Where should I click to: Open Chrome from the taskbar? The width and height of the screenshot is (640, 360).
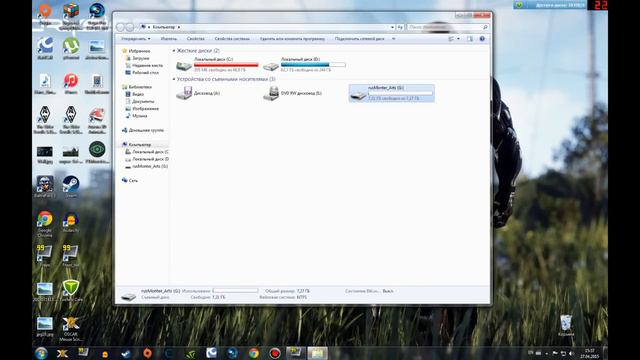click(253, 353)
